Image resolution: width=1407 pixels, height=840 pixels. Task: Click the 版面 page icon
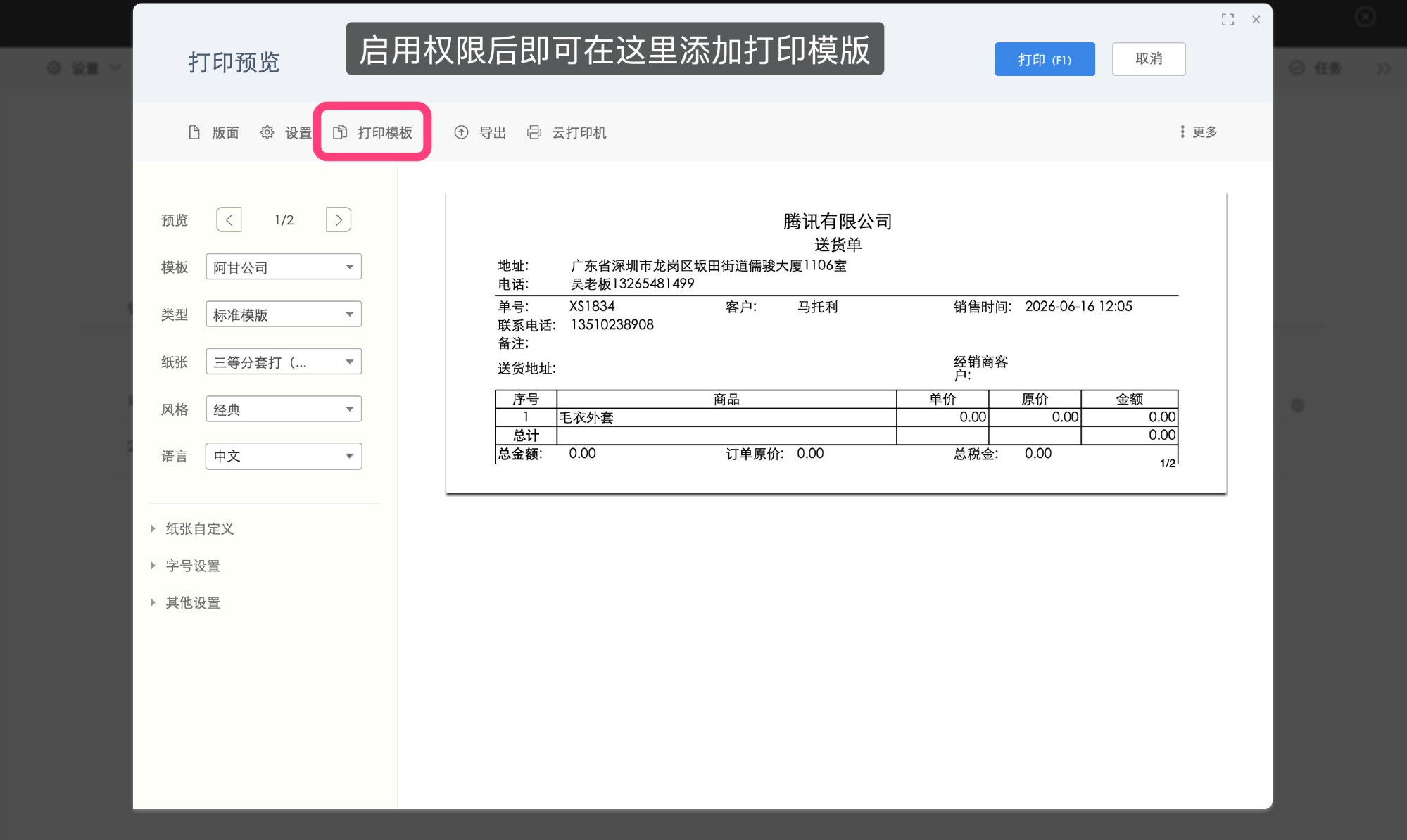click(194, 132)
